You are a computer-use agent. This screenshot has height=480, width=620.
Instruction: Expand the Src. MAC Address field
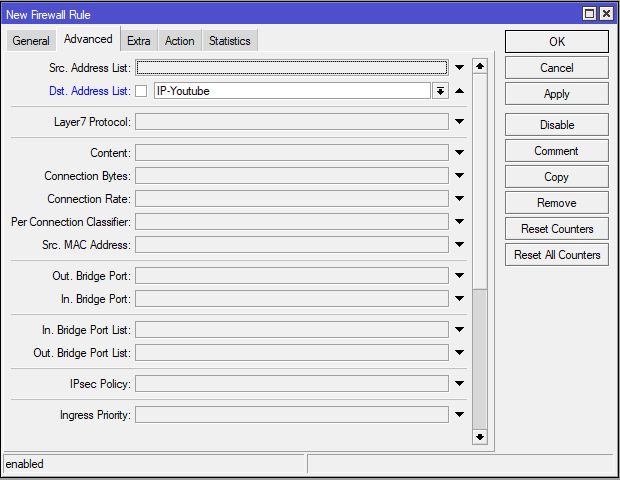click(459, 245)
